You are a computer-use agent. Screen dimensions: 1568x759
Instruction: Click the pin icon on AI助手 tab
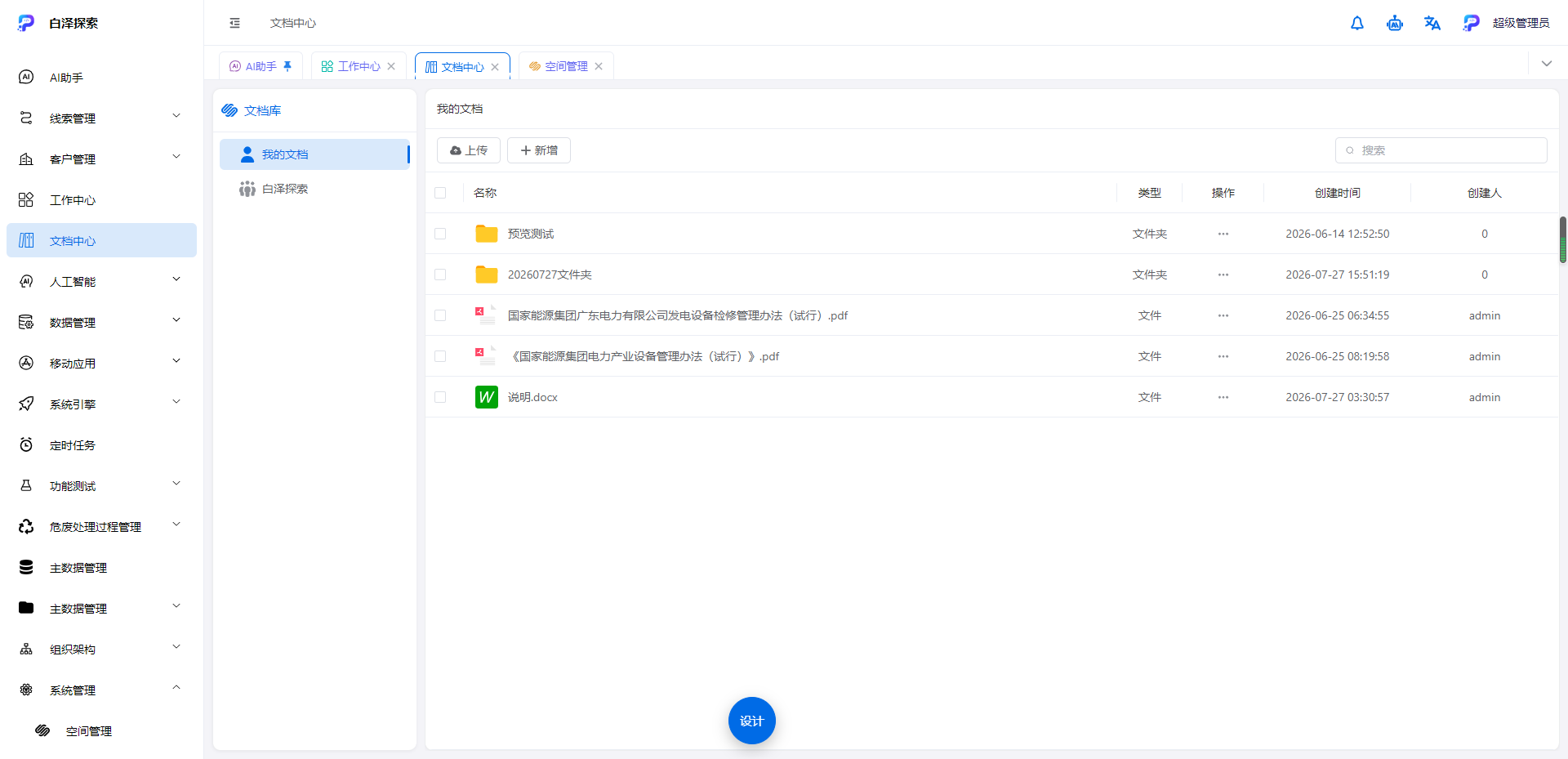[x=287, y=66]
